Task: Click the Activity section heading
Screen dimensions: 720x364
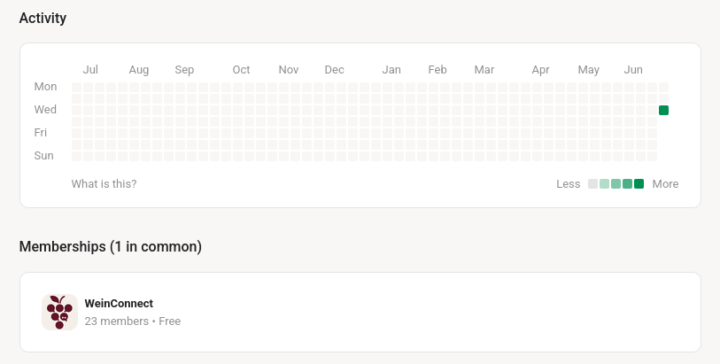Action: click(43, 18)
